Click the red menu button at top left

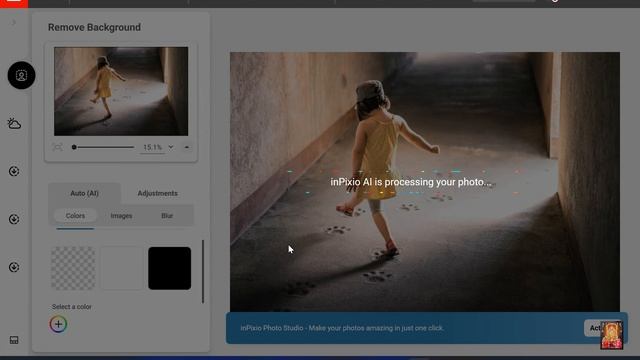click(14, 4)
